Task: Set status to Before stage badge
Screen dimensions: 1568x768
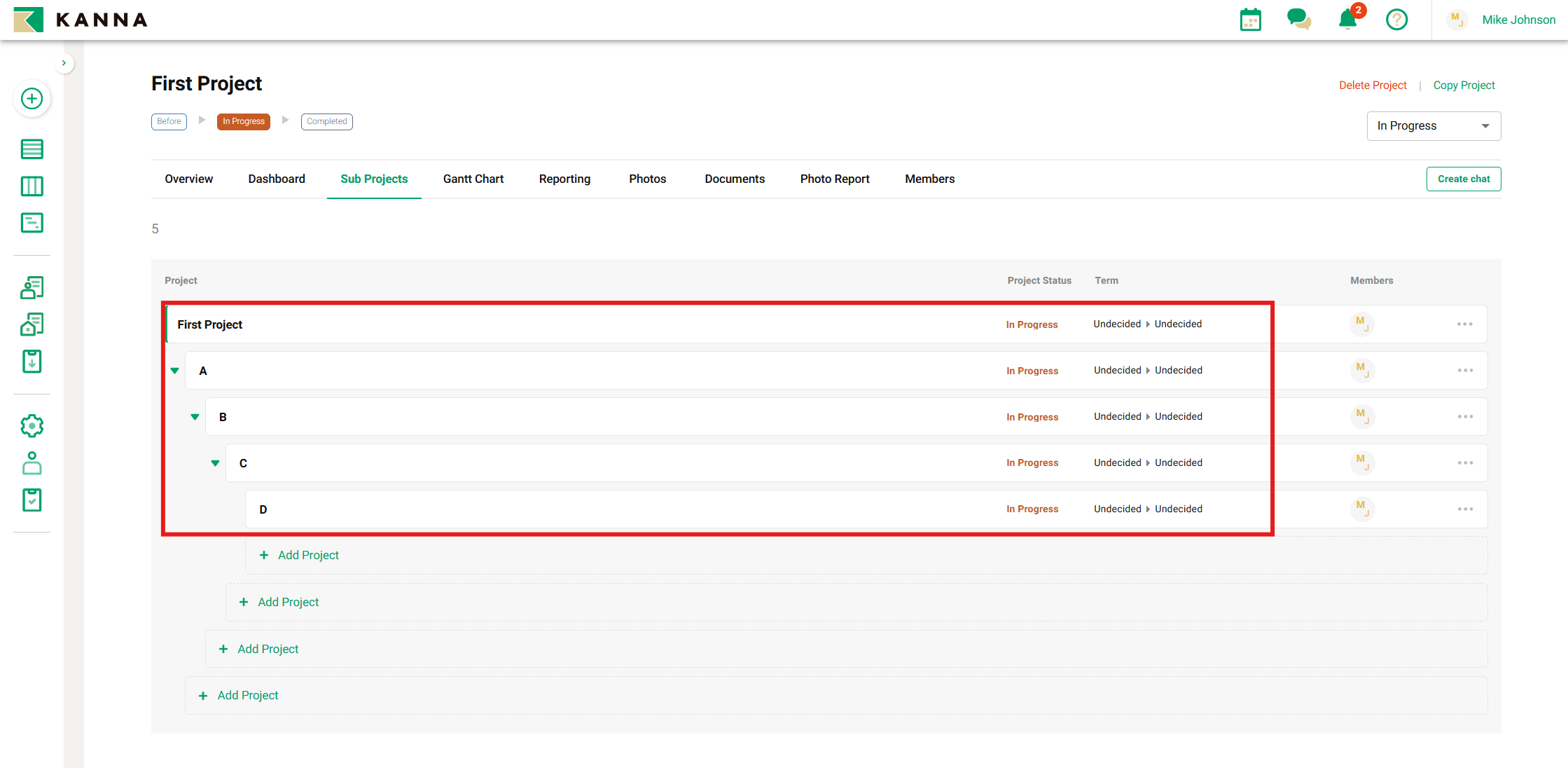Action: [x=169, y=122]
